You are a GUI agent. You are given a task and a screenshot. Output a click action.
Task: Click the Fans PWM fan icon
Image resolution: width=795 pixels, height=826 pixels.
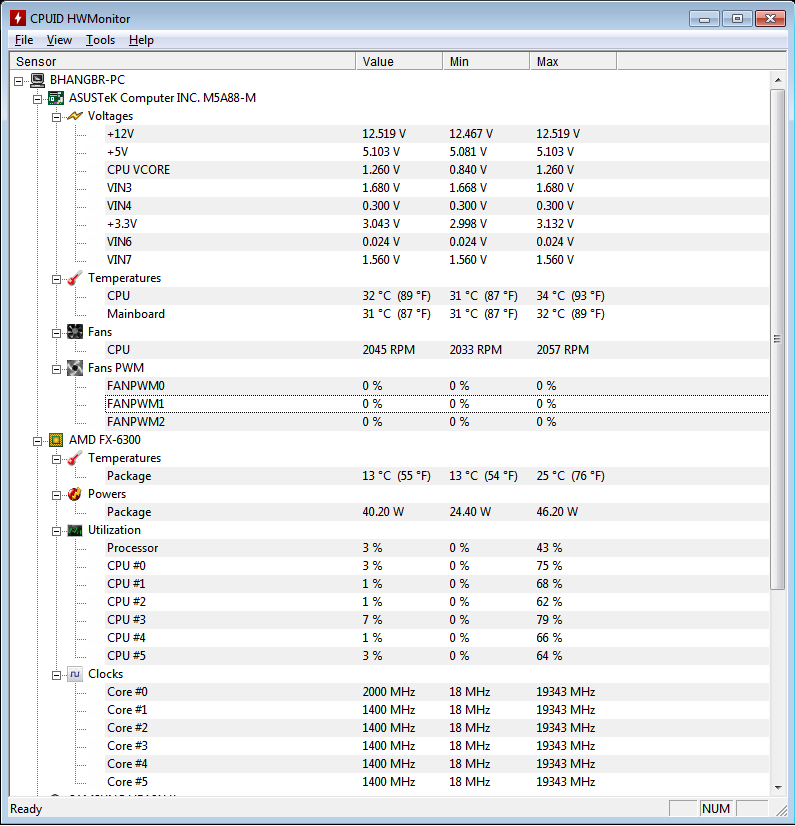coord(75,368)
